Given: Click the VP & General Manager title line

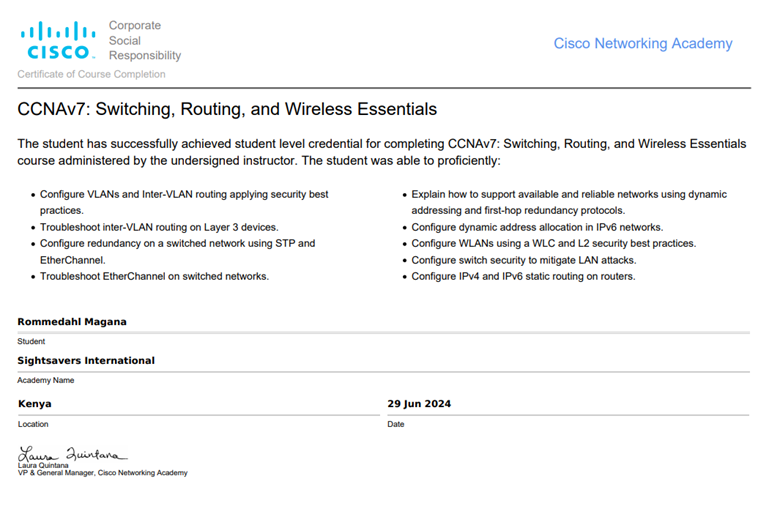Looking at the screenshot, I should [102, 473].
